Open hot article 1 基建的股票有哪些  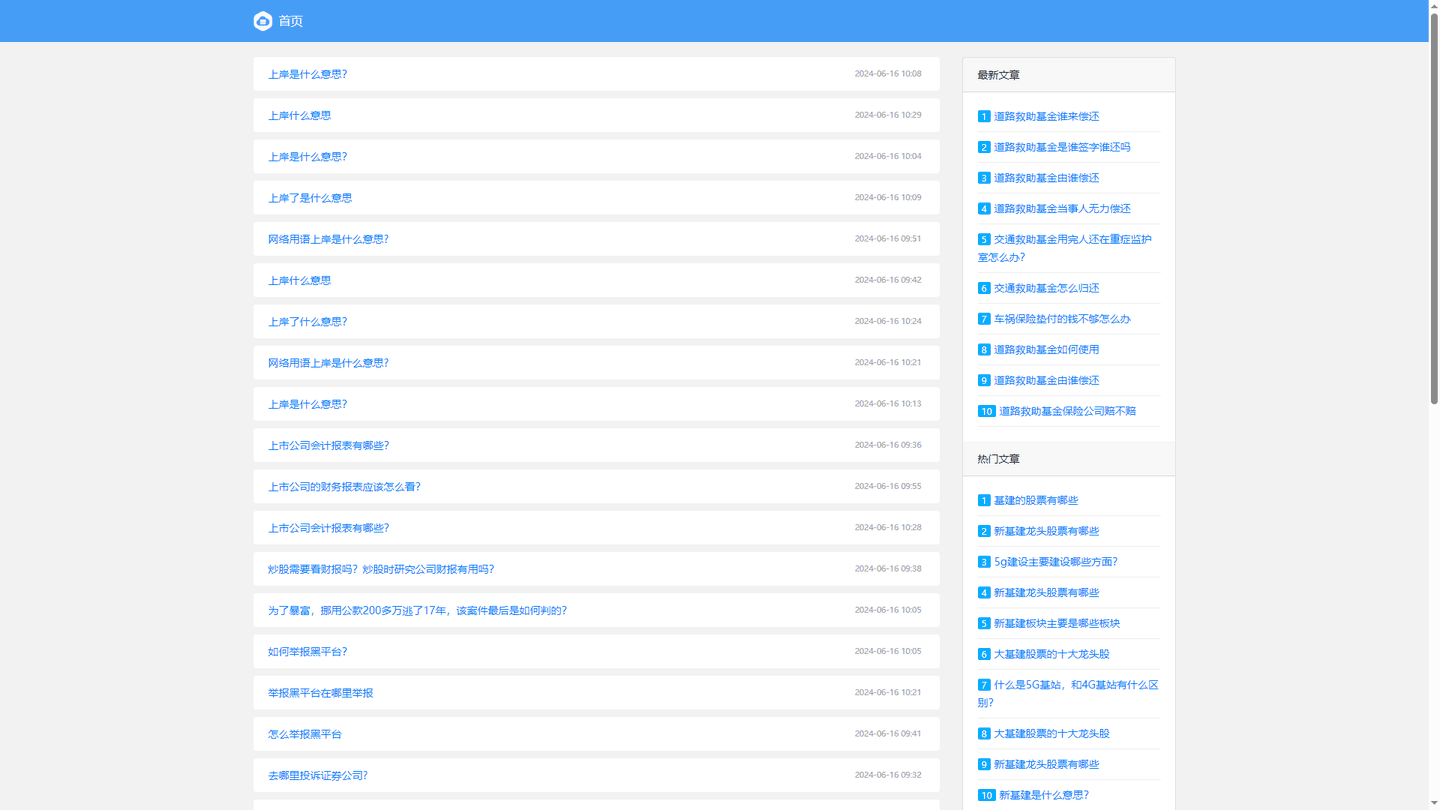1036,500
